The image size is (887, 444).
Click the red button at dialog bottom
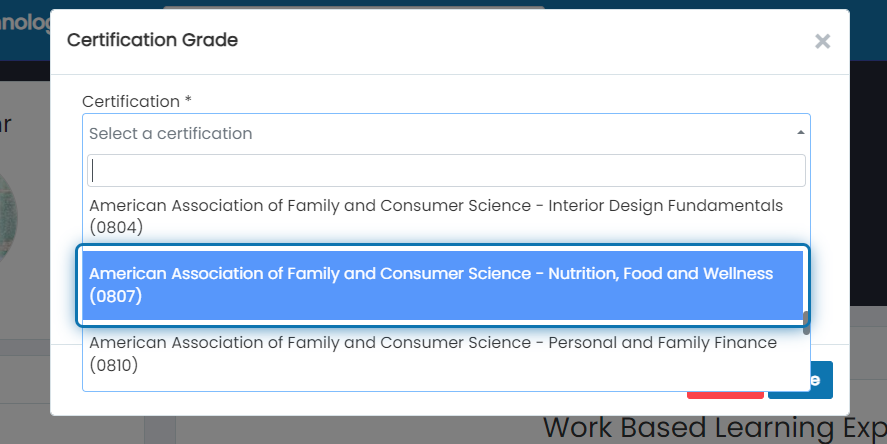(725, 395)
